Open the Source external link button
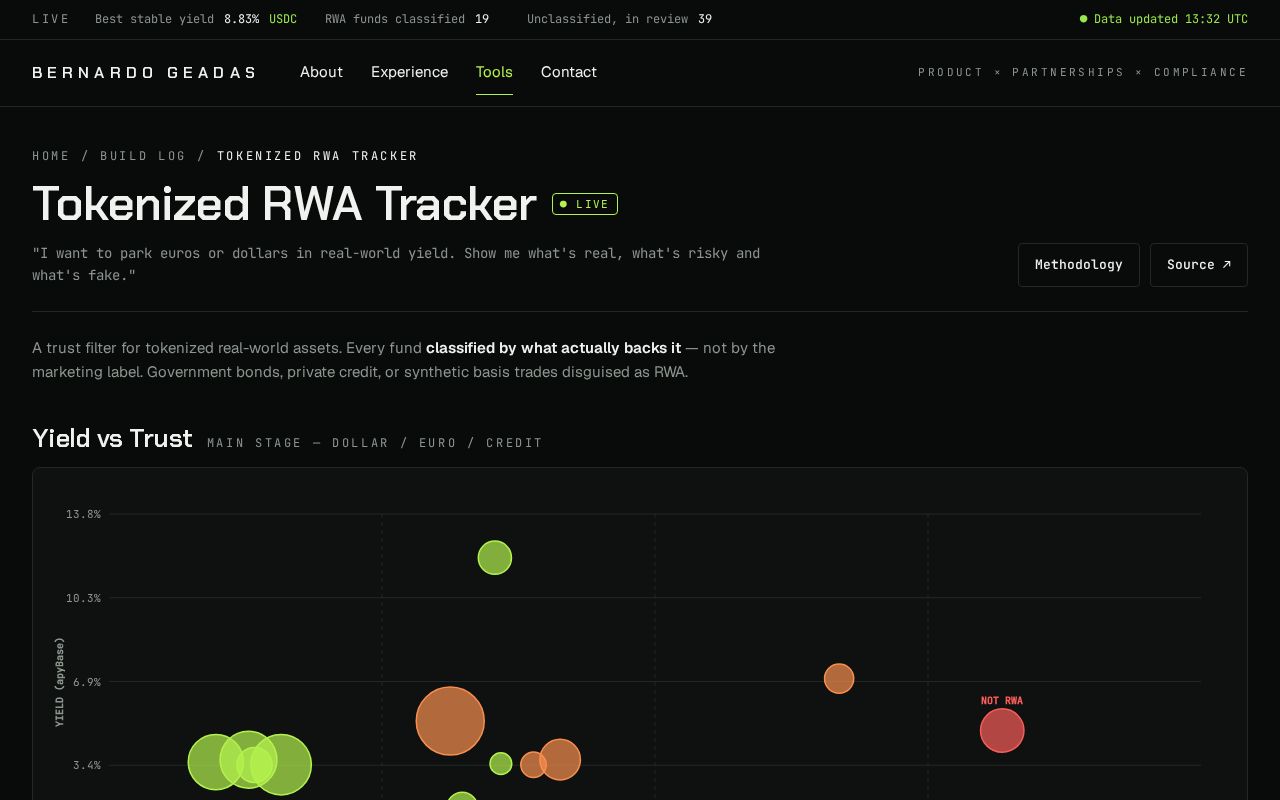The height and width of the screenshot is (800, 1280). [1198, 265]
